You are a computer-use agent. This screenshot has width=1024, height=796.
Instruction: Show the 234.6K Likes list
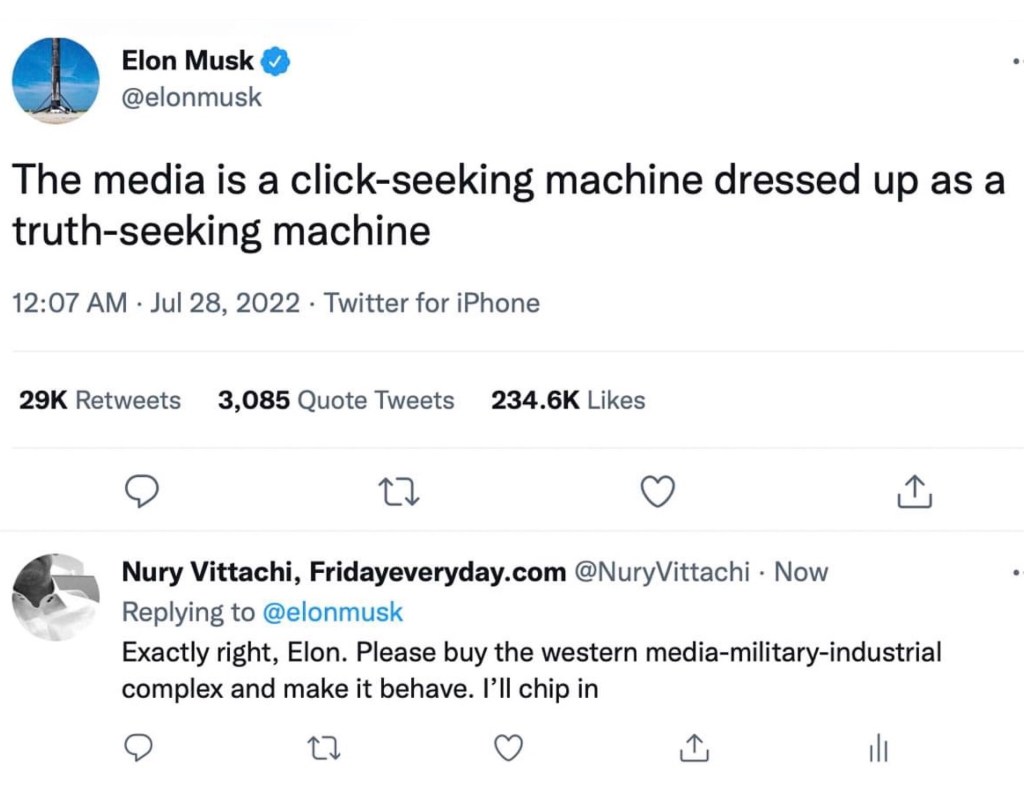567,401
